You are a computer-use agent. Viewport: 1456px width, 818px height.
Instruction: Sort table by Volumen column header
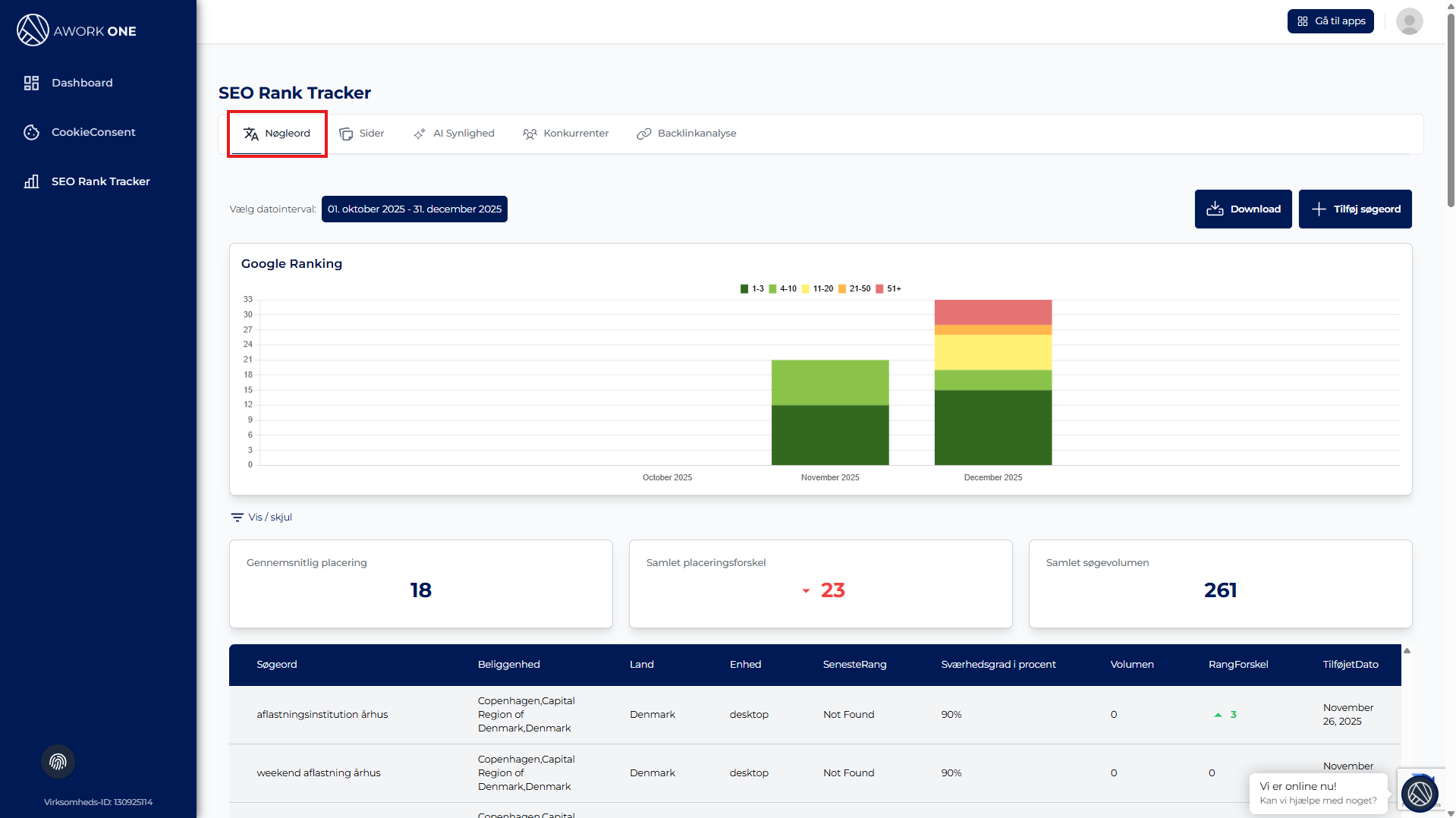1131,665
